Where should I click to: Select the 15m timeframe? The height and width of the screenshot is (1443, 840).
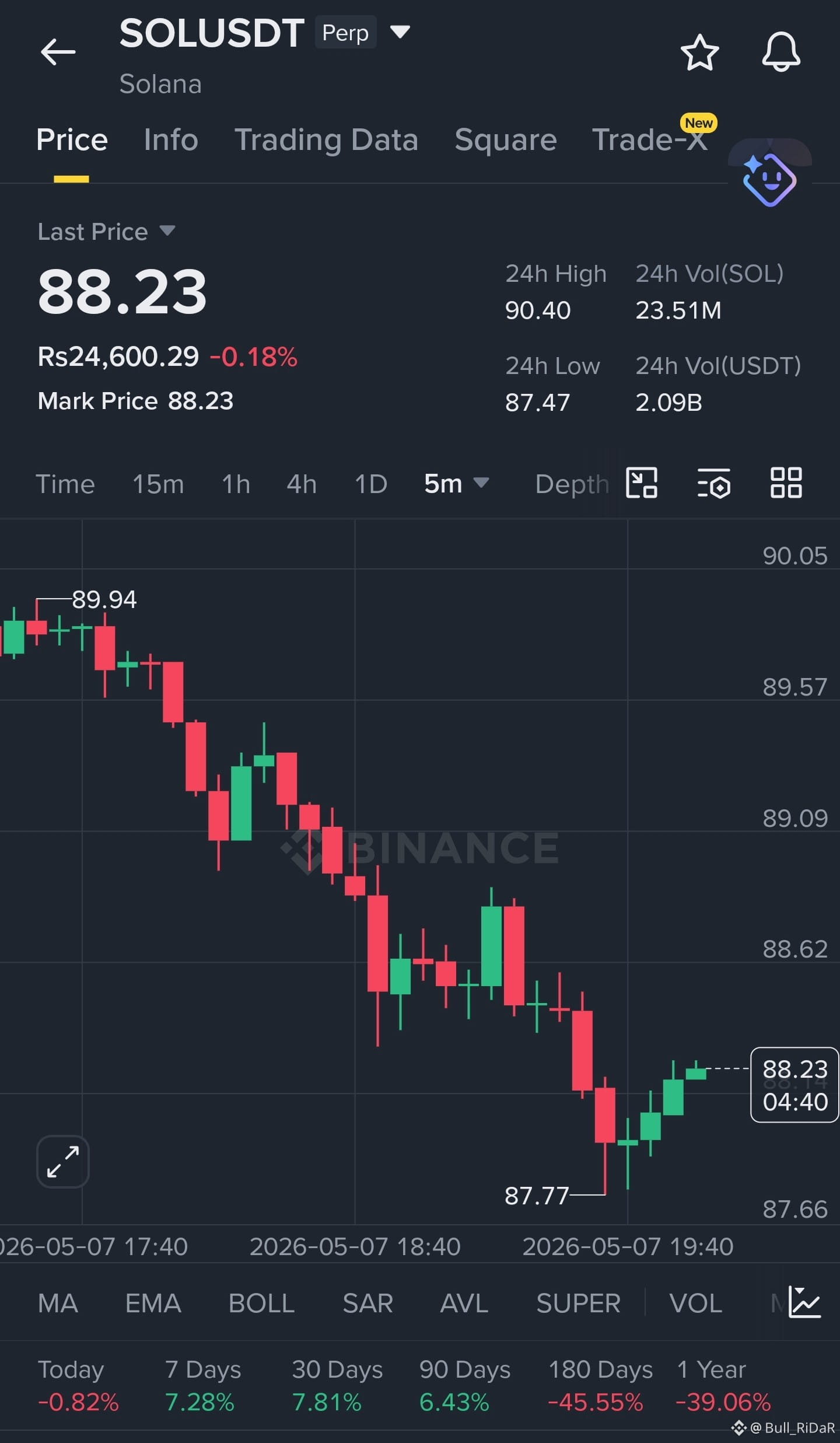(x=158, y=484)
